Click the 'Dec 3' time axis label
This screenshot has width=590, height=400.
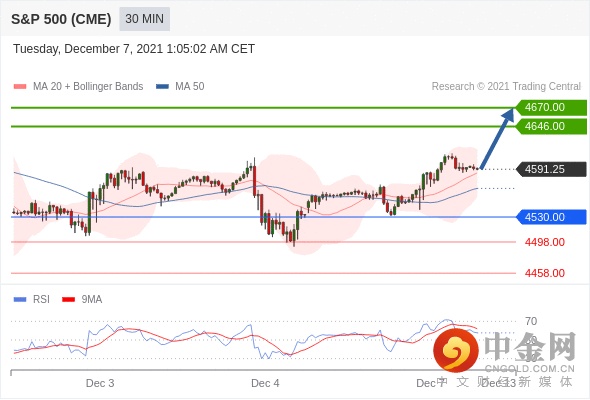(100, 383)
